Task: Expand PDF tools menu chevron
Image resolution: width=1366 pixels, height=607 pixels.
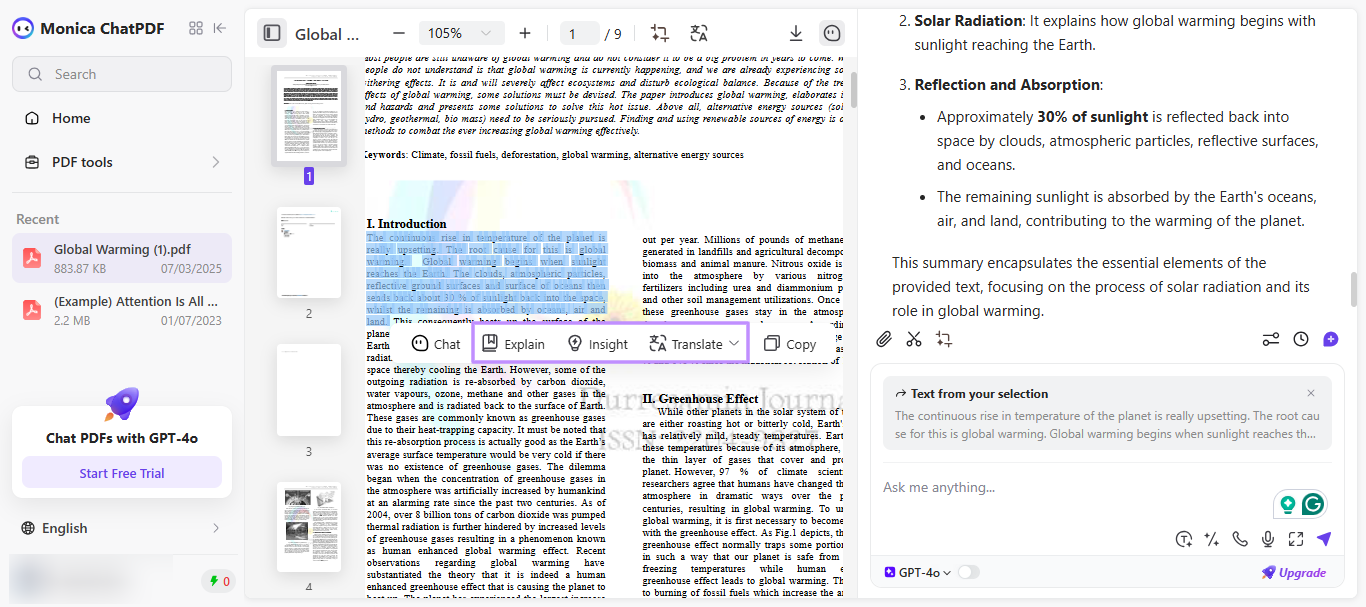Action: [x=216, y=162]
